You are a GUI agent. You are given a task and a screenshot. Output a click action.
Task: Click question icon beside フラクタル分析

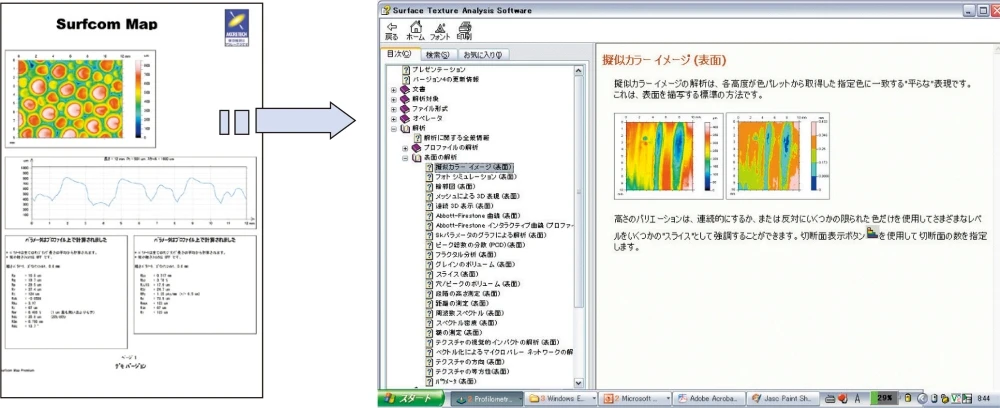(x=429, y=254)
